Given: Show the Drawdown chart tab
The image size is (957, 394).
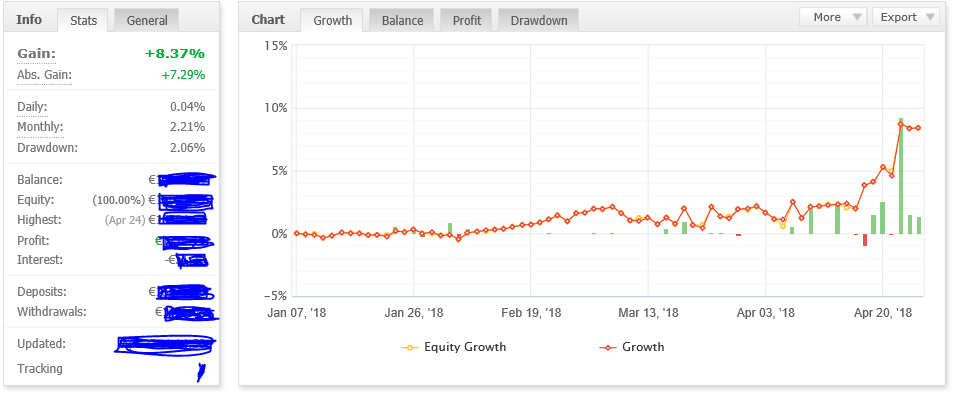Looking at the screenshot, I should coord(539,20).
